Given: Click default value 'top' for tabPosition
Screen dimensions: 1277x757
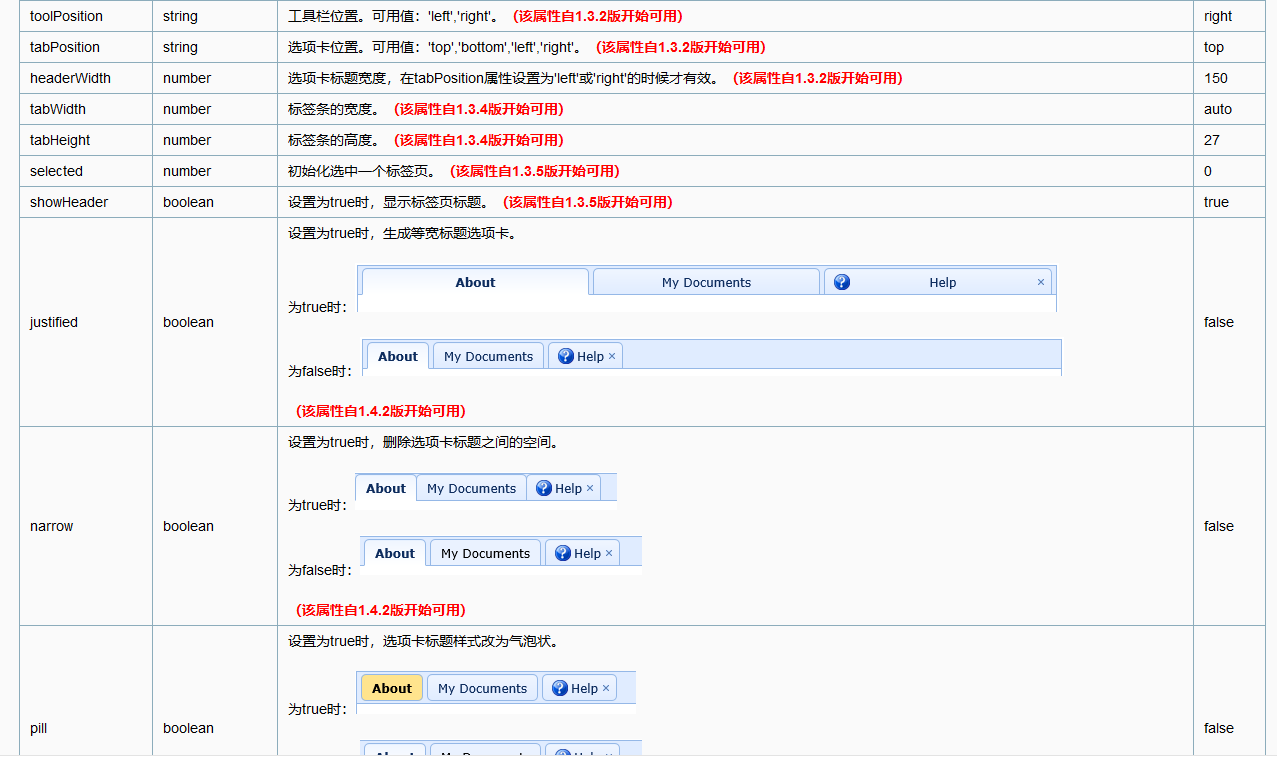Looking at the screenshot, I should (1214, 47).
